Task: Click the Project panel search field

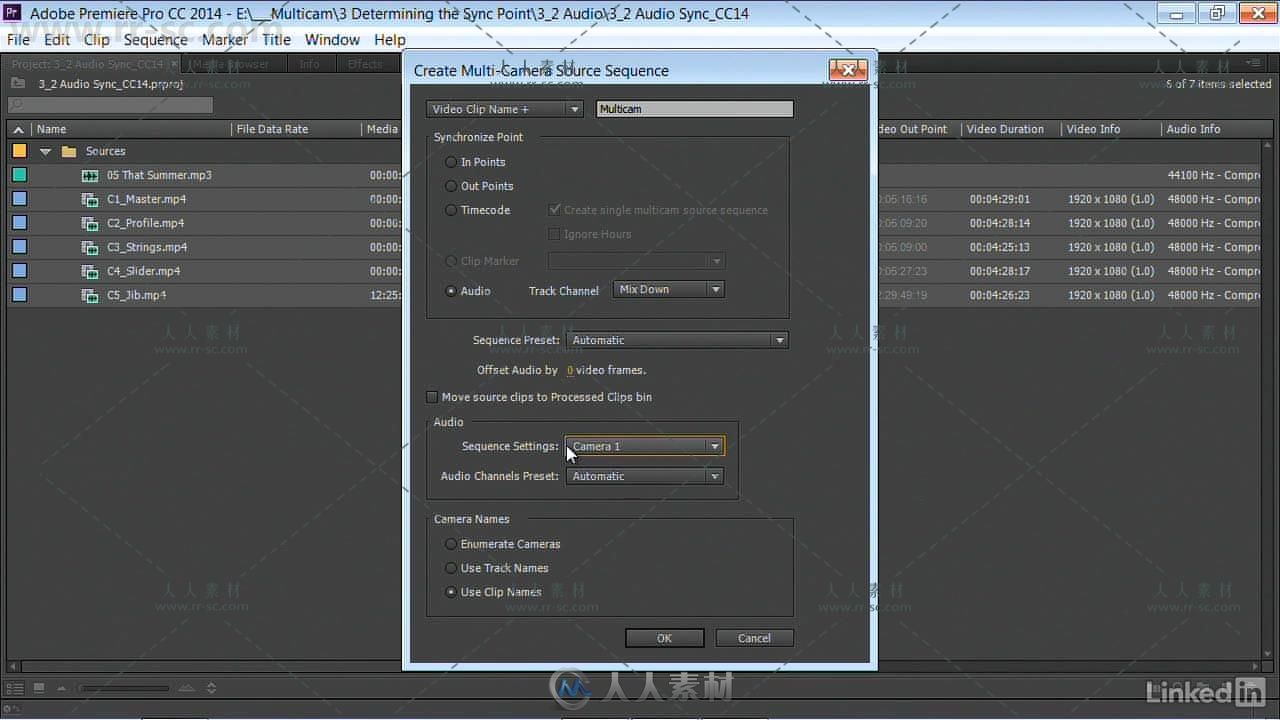Action: [x=110, y=104]
